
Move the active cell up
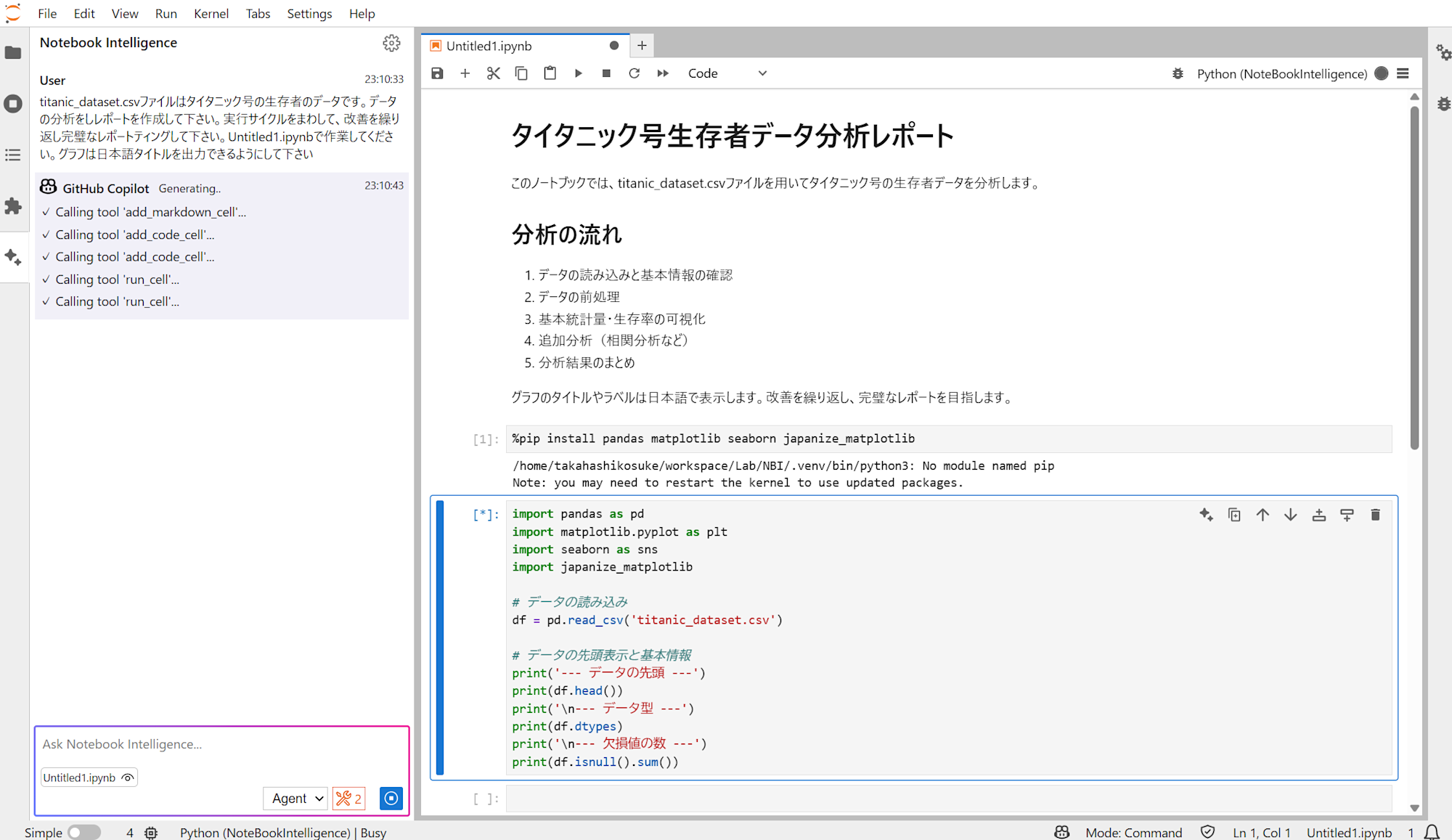tap(1263, 515)
